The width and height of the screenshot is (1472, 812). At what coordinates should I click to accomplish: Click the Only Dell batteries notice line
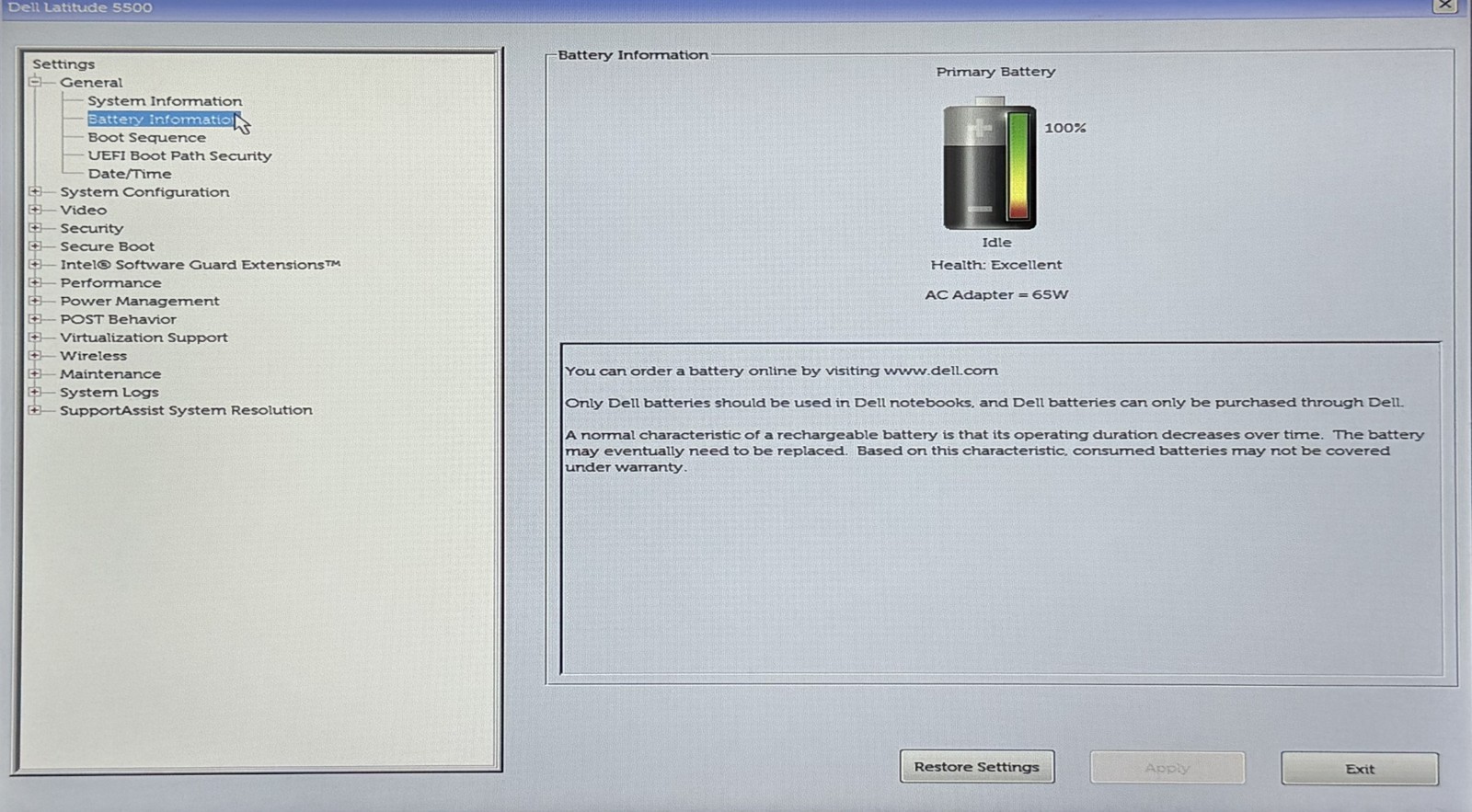[x=984, y=403]
